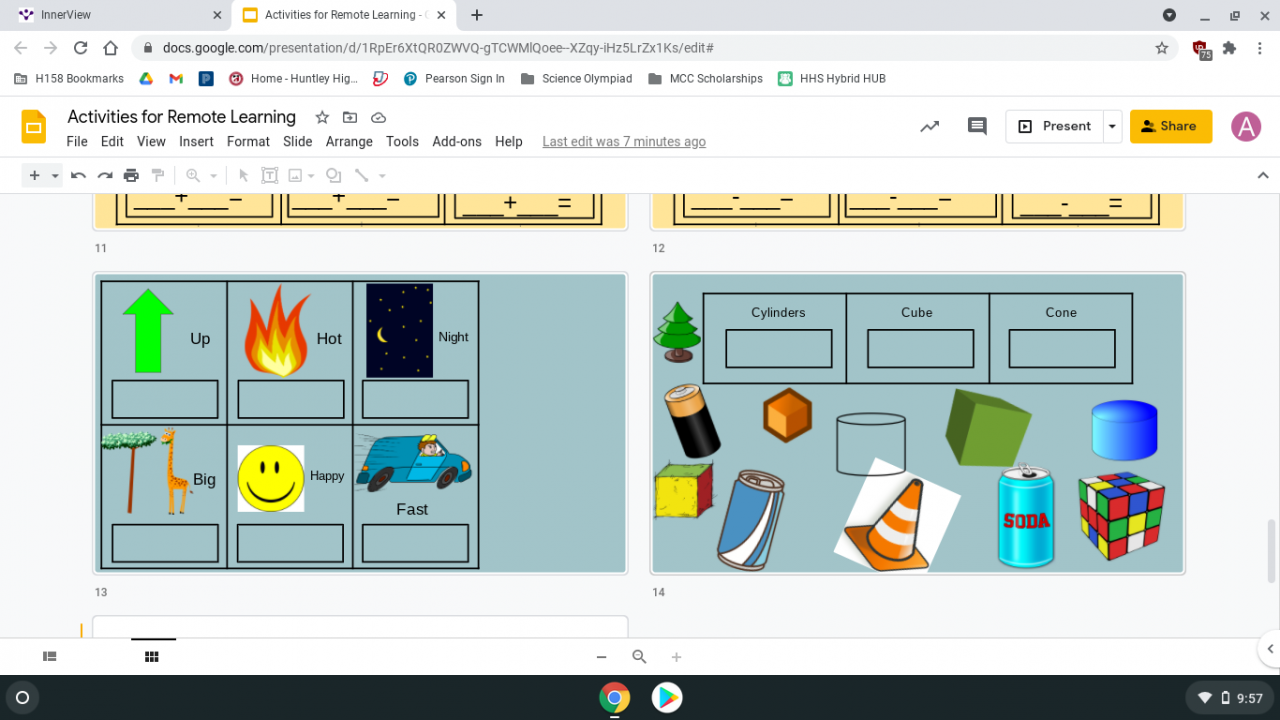Star the Activities for Remote Learning presentation

pyautogui.click(x=322, y=117)
